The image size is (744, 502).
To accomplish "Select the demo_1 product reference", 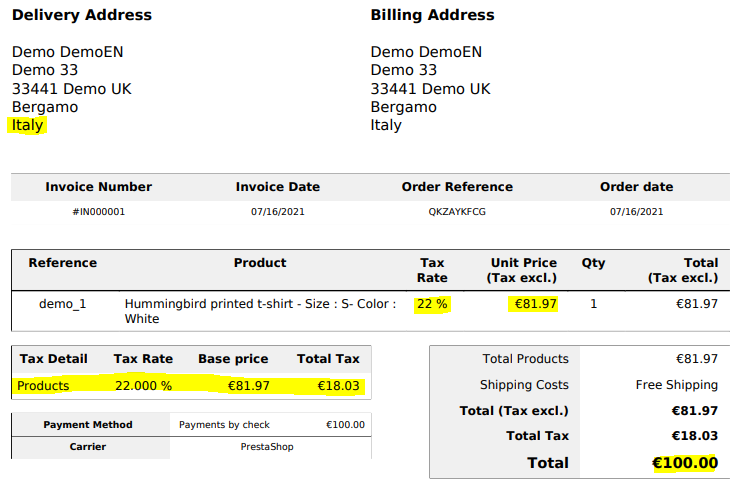I will (x=63, y=303).
